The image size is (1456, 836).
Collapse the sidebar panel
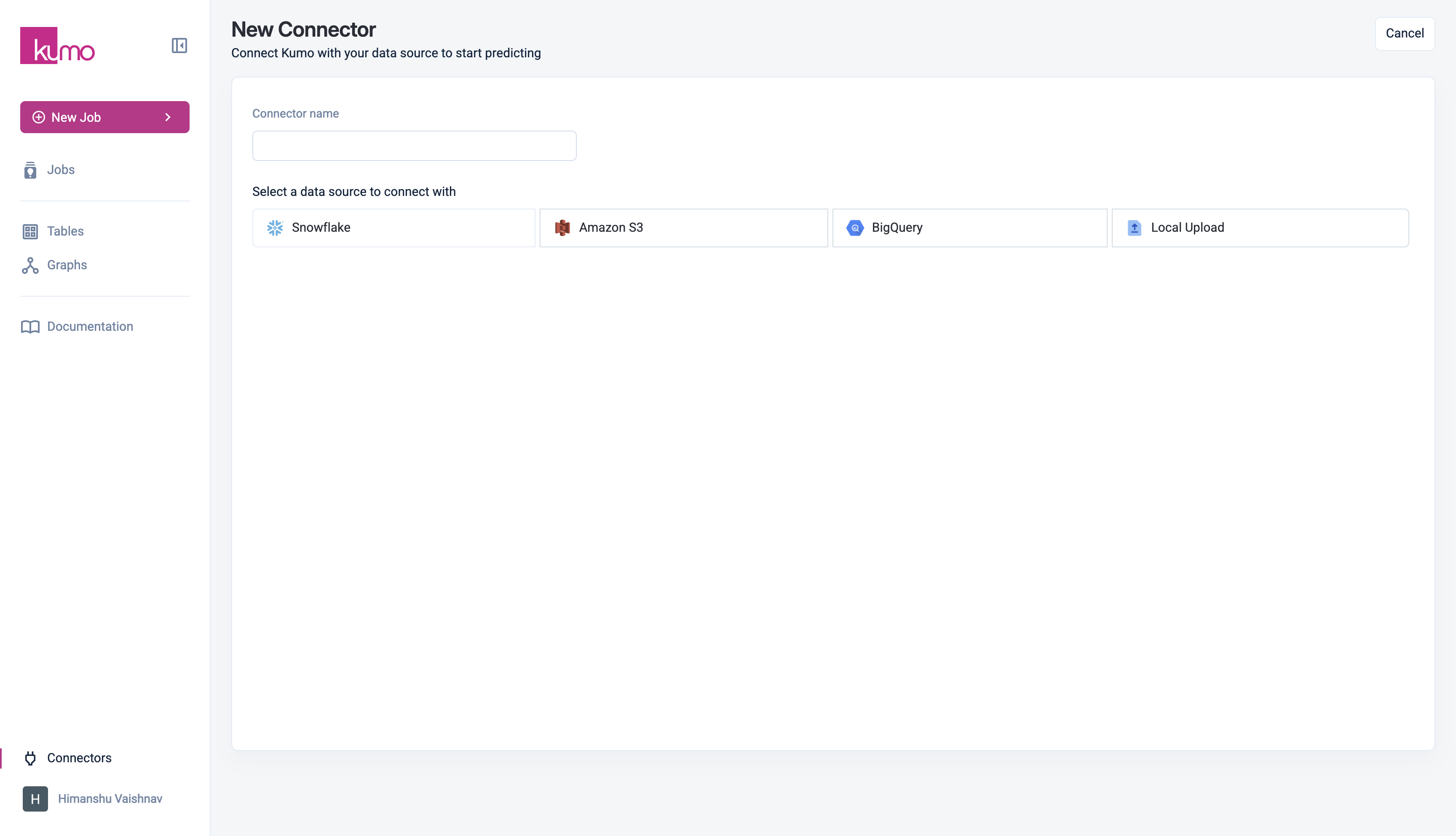click(179, 46)
